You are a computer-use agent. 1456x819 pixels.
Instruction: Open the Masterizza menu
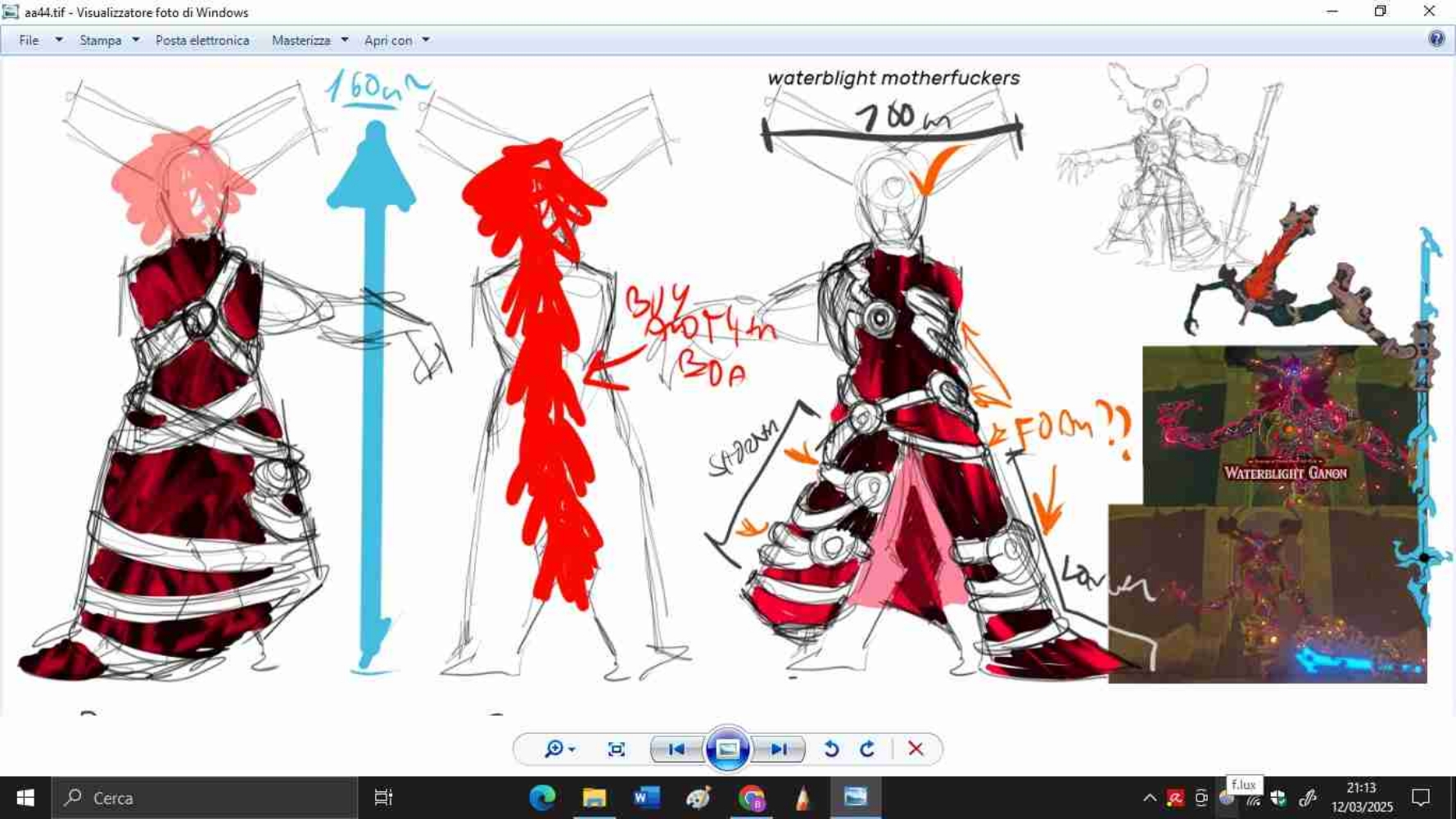click(301, 39)
